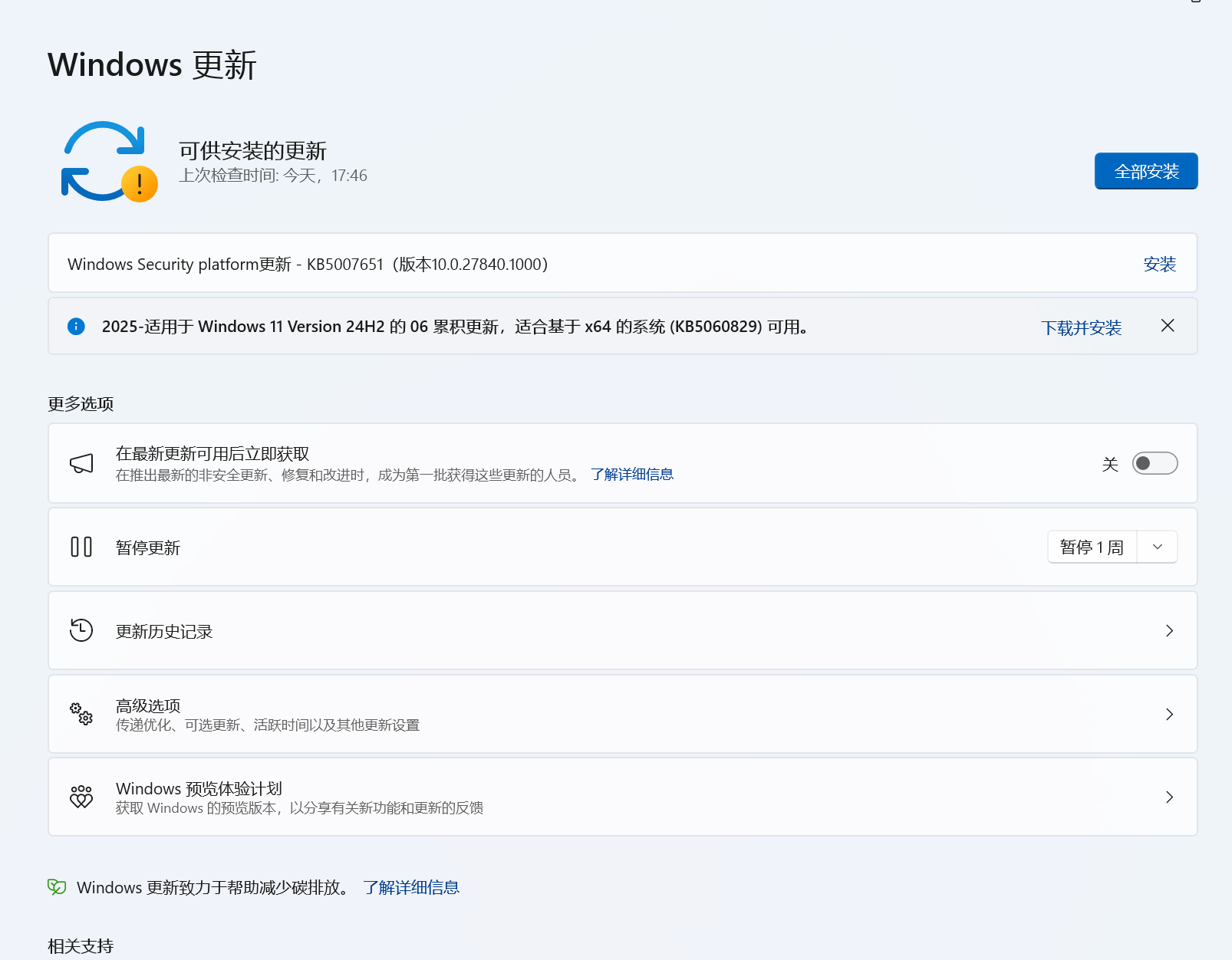Click the update sync status icon
Image resolution: width=1232 pixels, height=960 pixels.
pos(109,162)
